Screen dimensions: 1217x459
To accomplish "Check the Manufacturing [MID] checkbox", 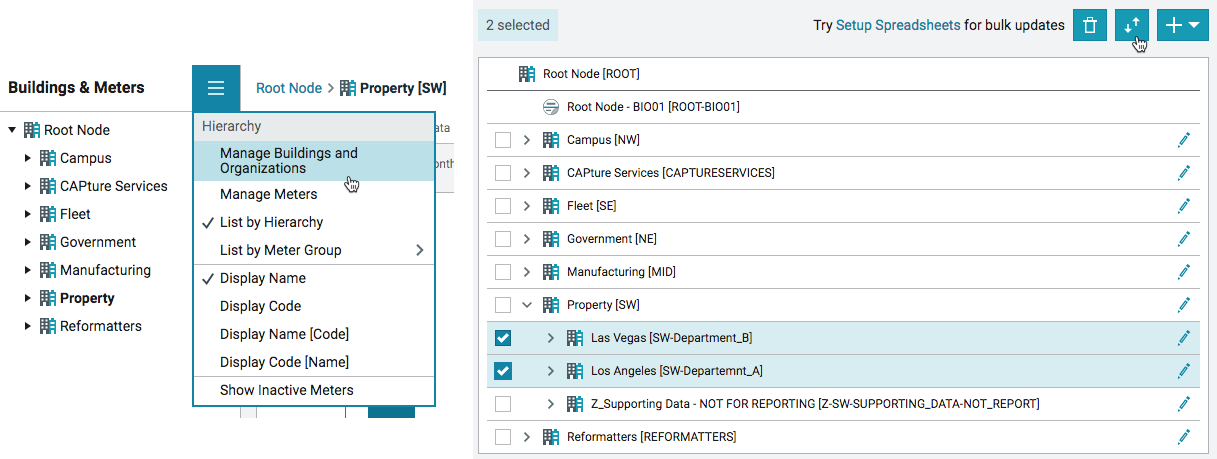I will point(503,272).
